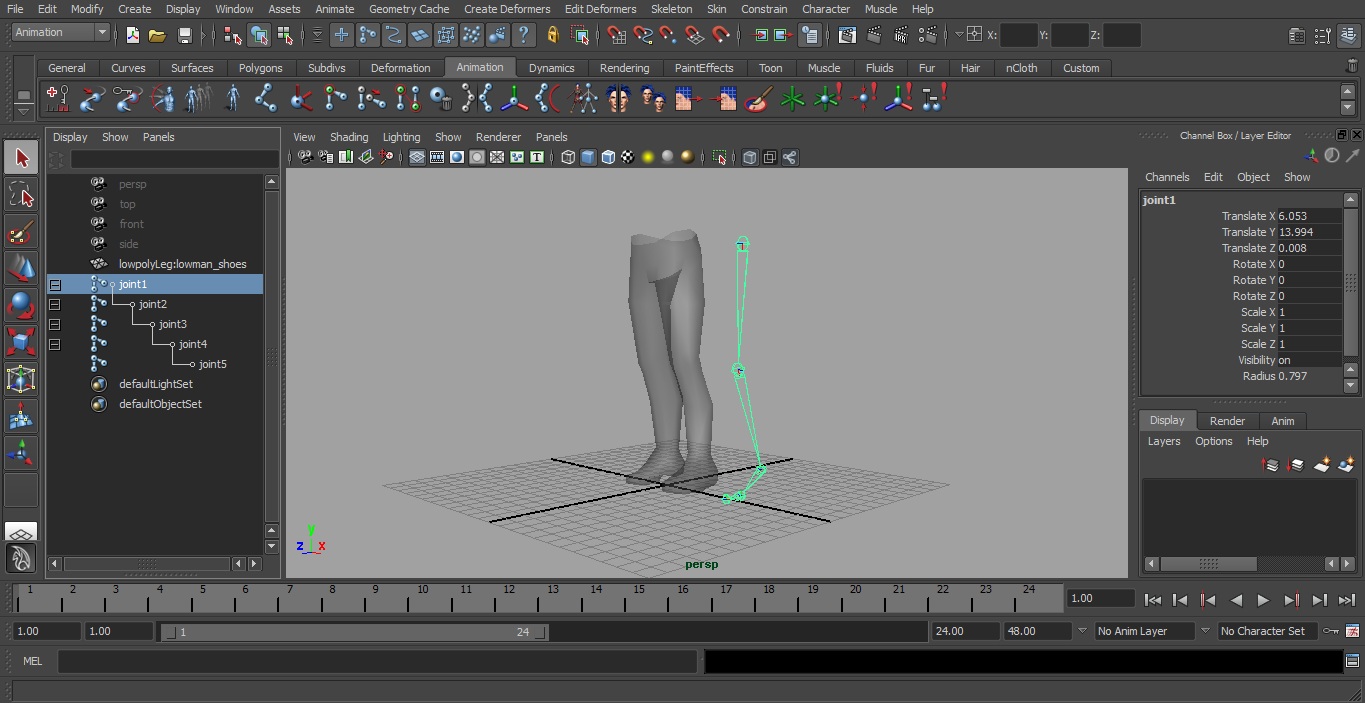Click the green Point Constraint shelf icon
This screenshot has width=1365, height=703.
[793, 98]
